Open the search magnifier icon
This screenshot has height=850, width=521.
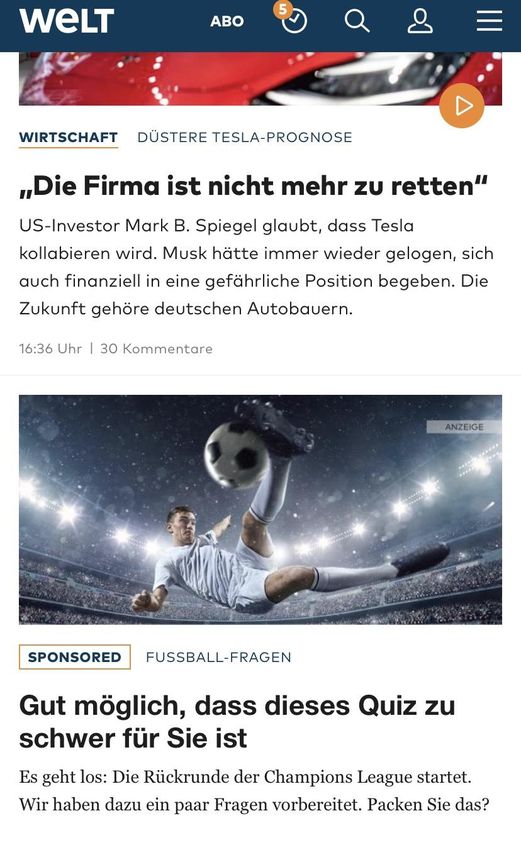pos(357,22)
